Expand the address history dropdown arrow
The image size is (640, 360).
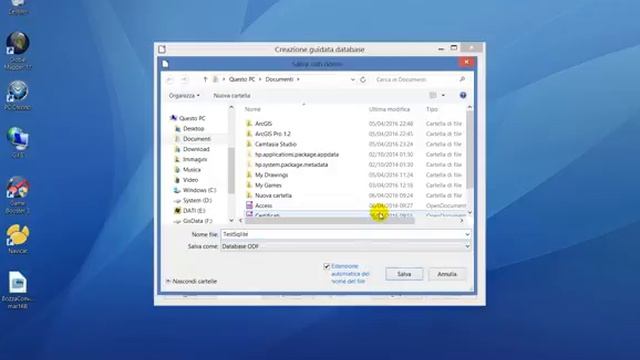click(353, 80)
